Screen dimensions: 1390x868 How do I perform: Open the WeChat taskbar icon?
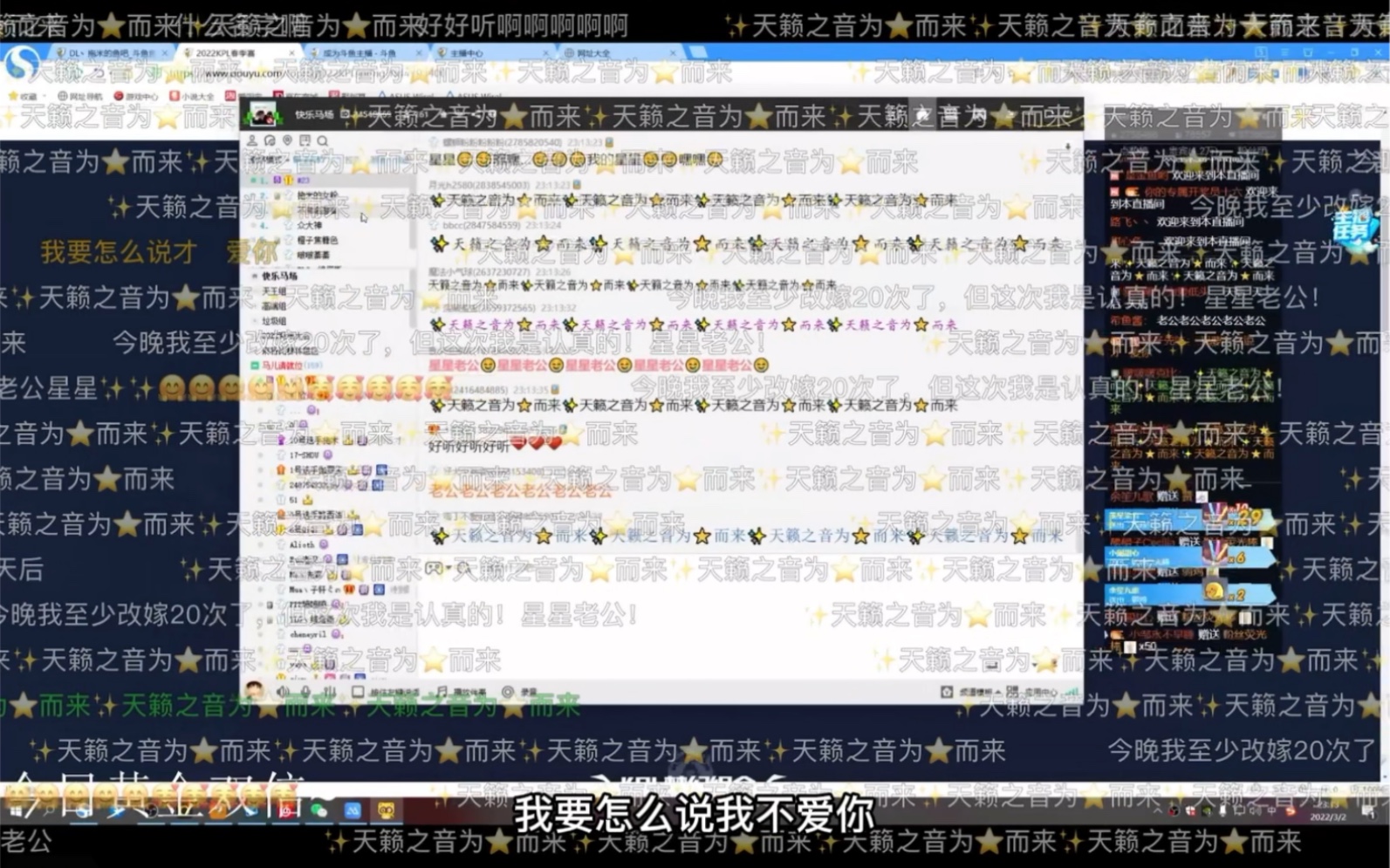coord(319,810)
